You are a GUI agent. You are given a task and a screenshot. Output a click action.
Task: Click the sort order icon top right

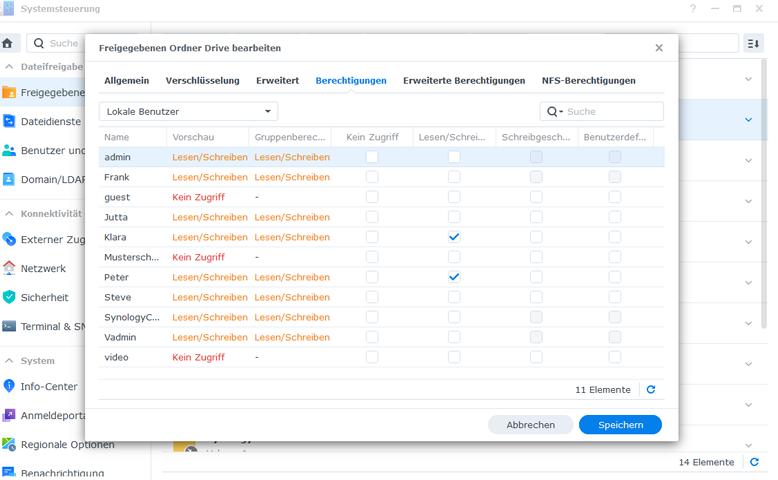coord(753,44)
